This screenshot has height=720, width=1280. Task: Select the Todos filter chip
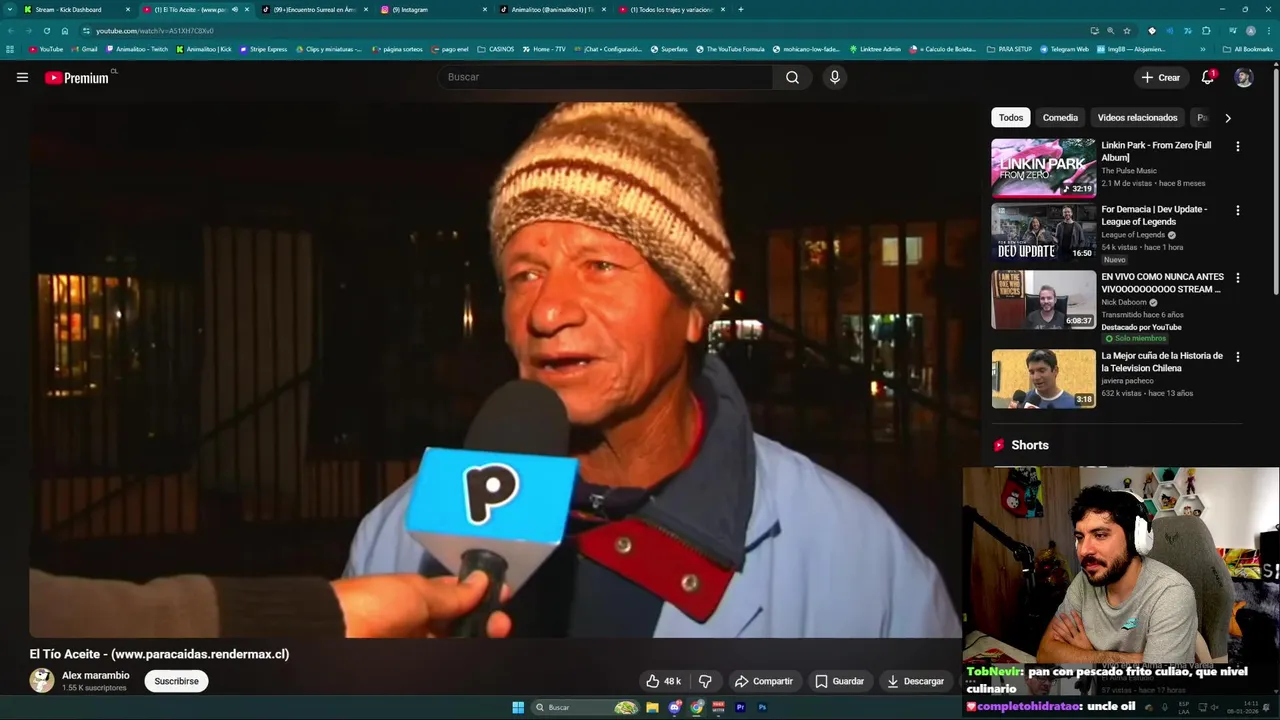(x=1011, y=118)
